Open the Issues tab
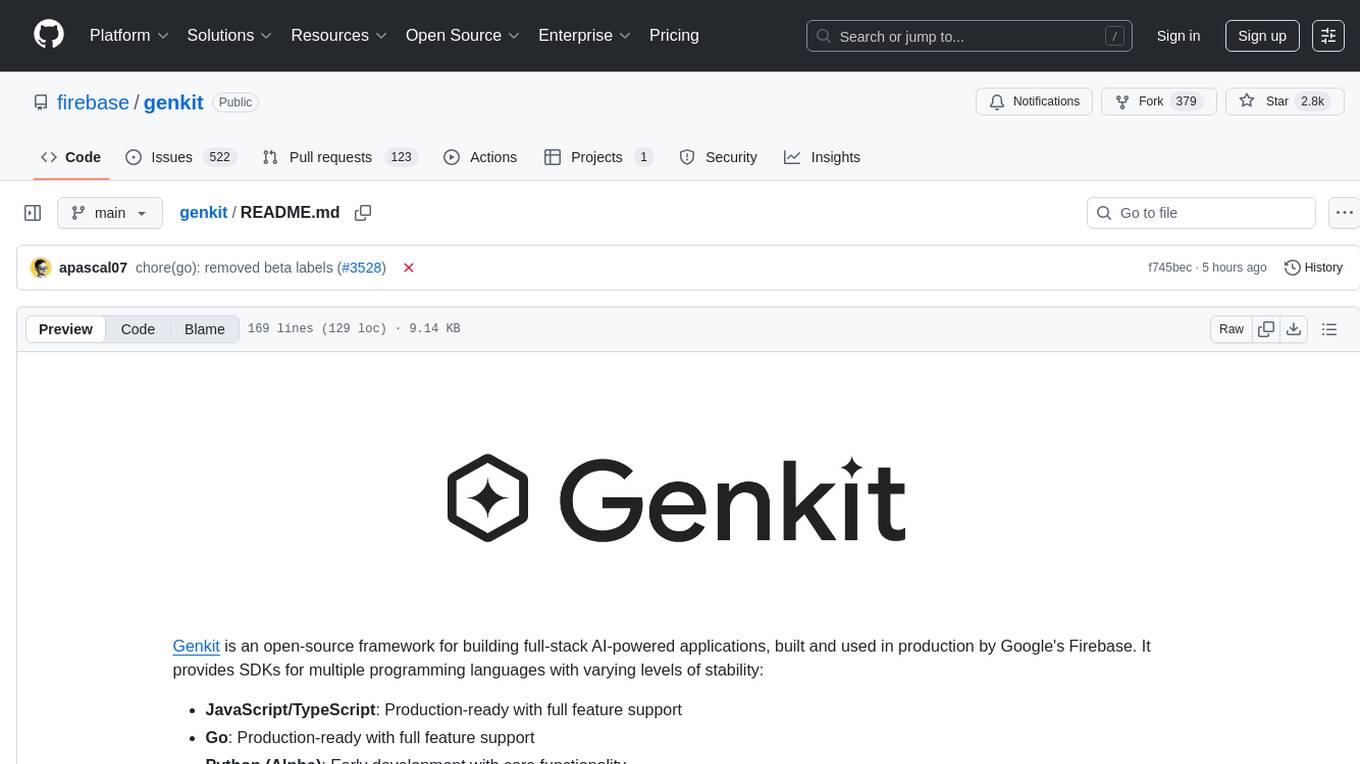 click(180, 157)
